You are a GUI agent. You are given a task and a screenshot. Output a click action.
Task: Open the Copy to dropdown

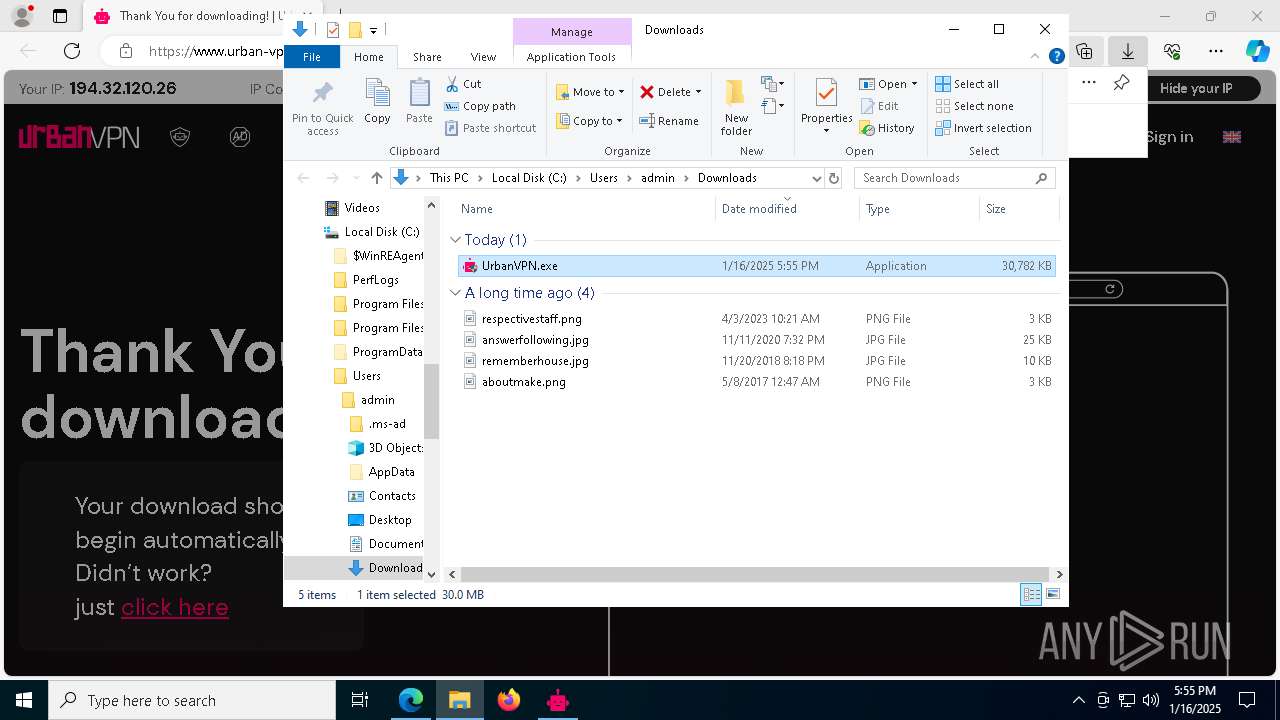click(x=590, y=121)
